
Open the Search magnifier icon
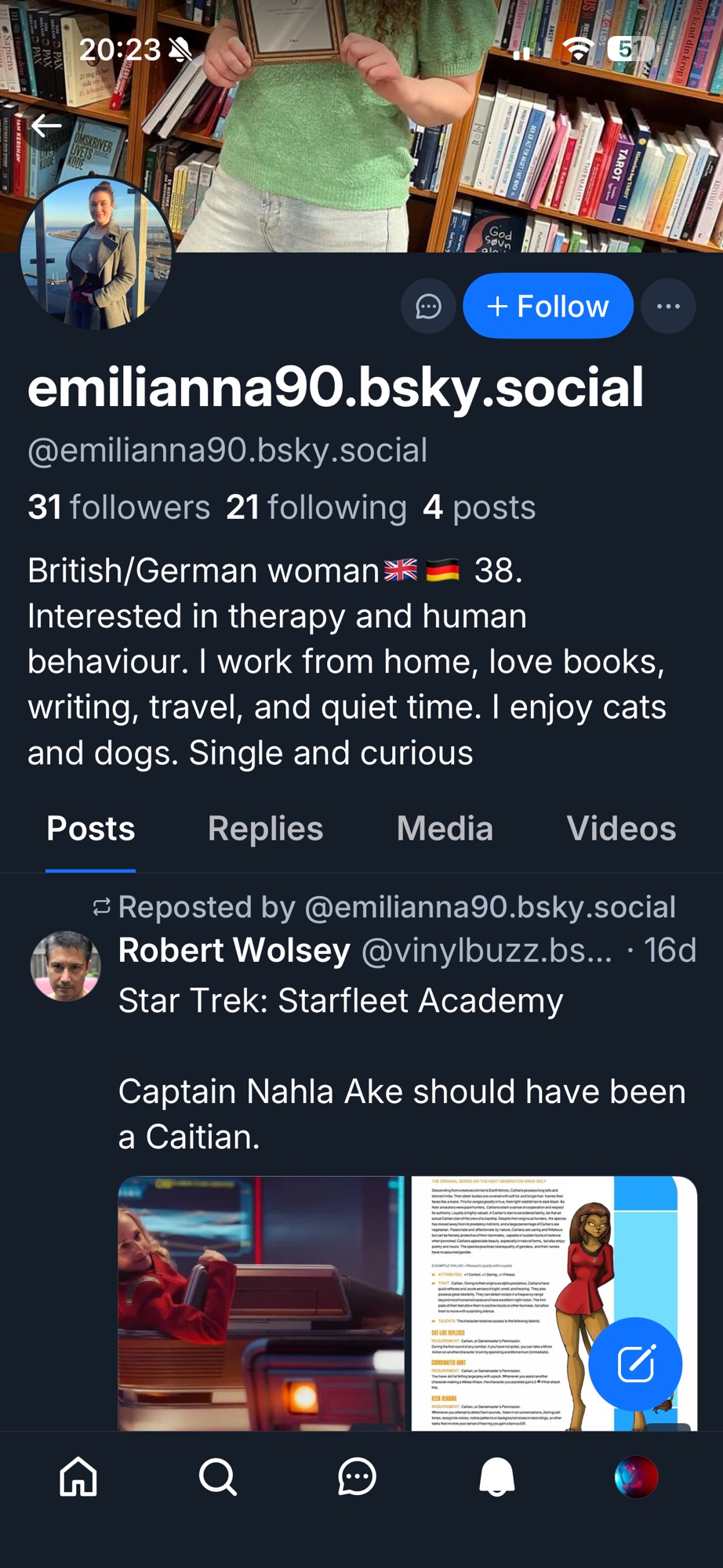(x=217, y=1478)
